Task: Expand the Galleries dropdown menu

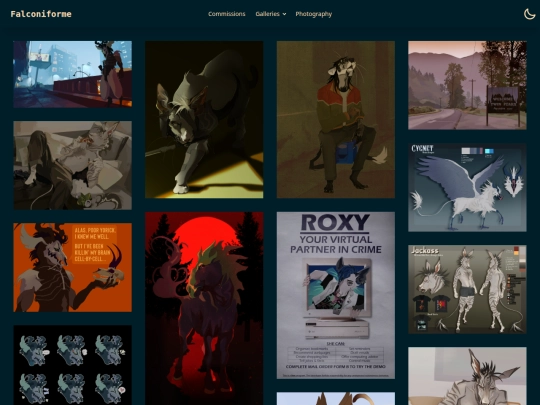Action: (x=271, y=14)
